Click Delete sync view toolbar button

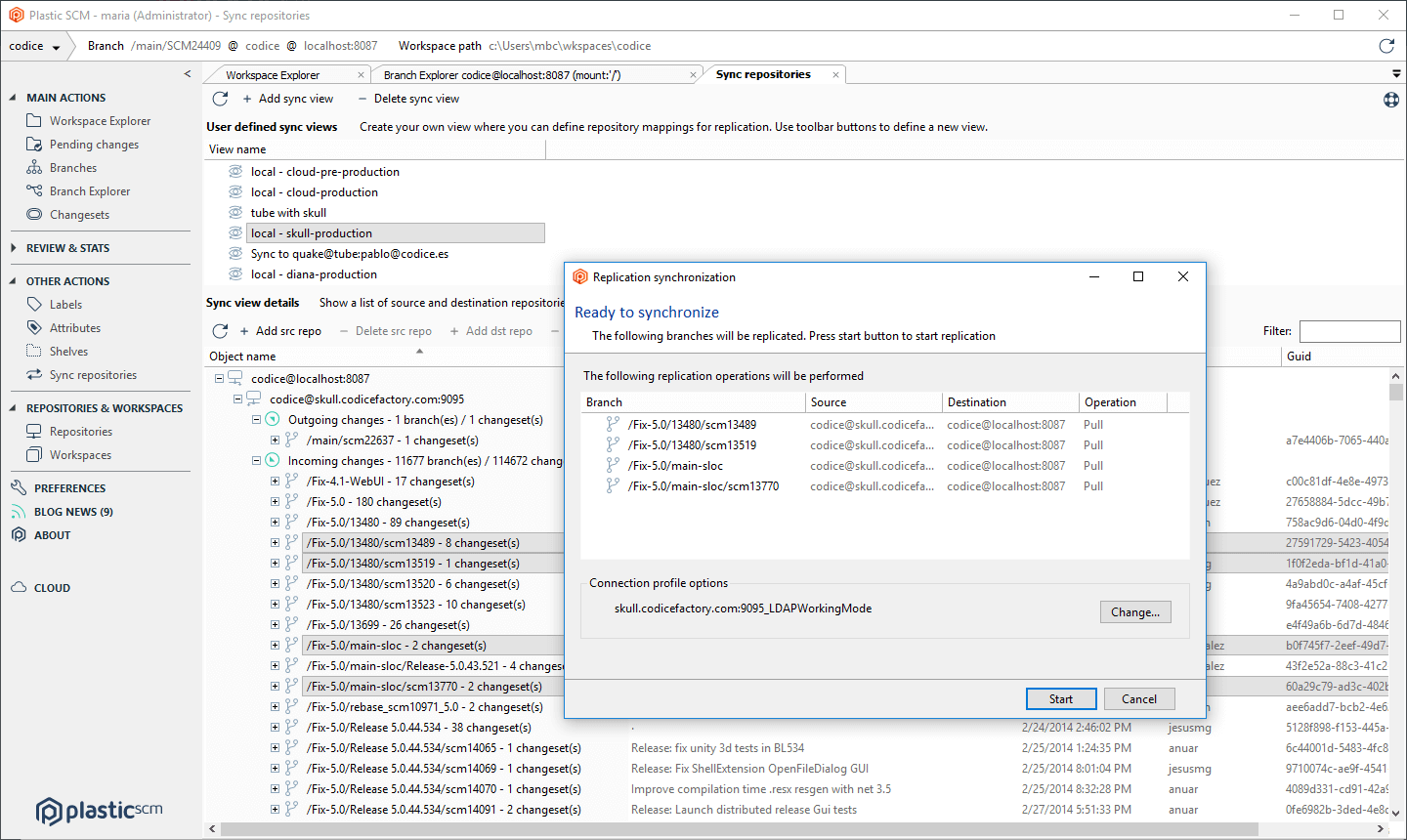click(408, 99)
